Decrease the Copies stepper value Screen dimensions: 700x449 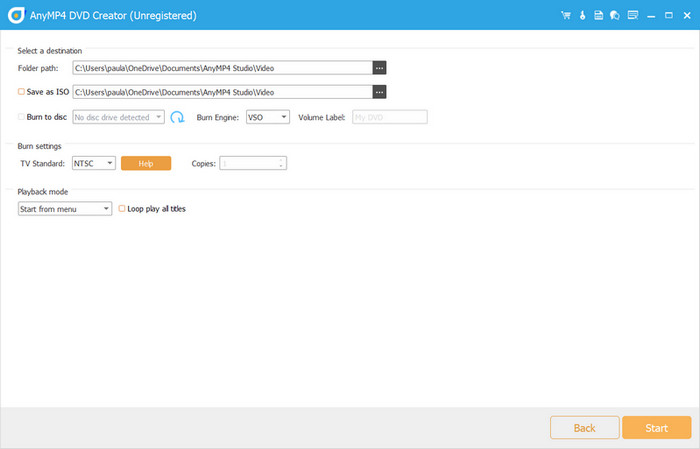281,166
